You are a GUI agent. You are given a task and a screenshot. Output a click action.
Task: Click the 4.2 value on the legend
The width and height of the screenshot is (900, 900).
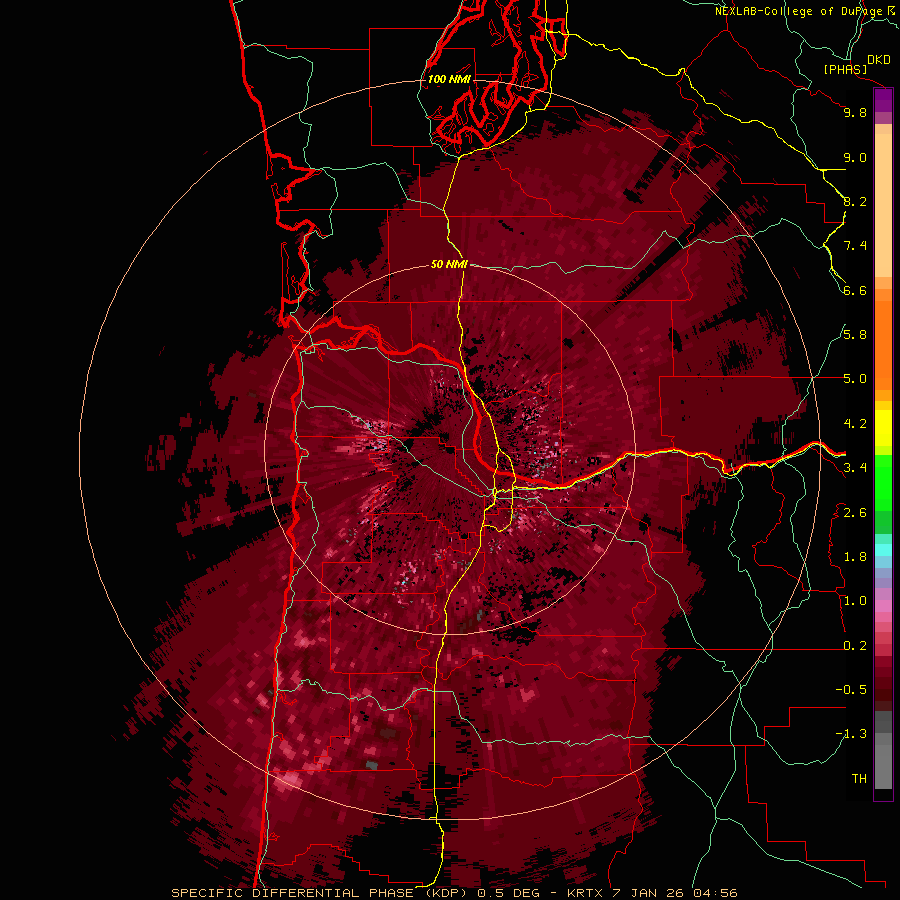855,424
